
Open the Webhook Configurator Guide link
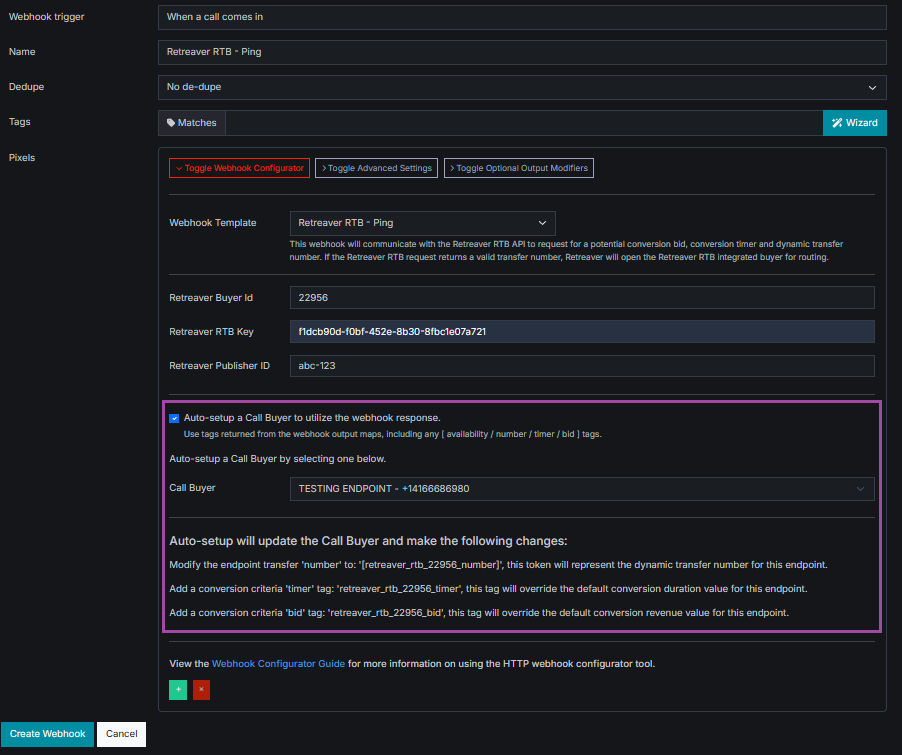pyautogui.click(x=278, y=664)
